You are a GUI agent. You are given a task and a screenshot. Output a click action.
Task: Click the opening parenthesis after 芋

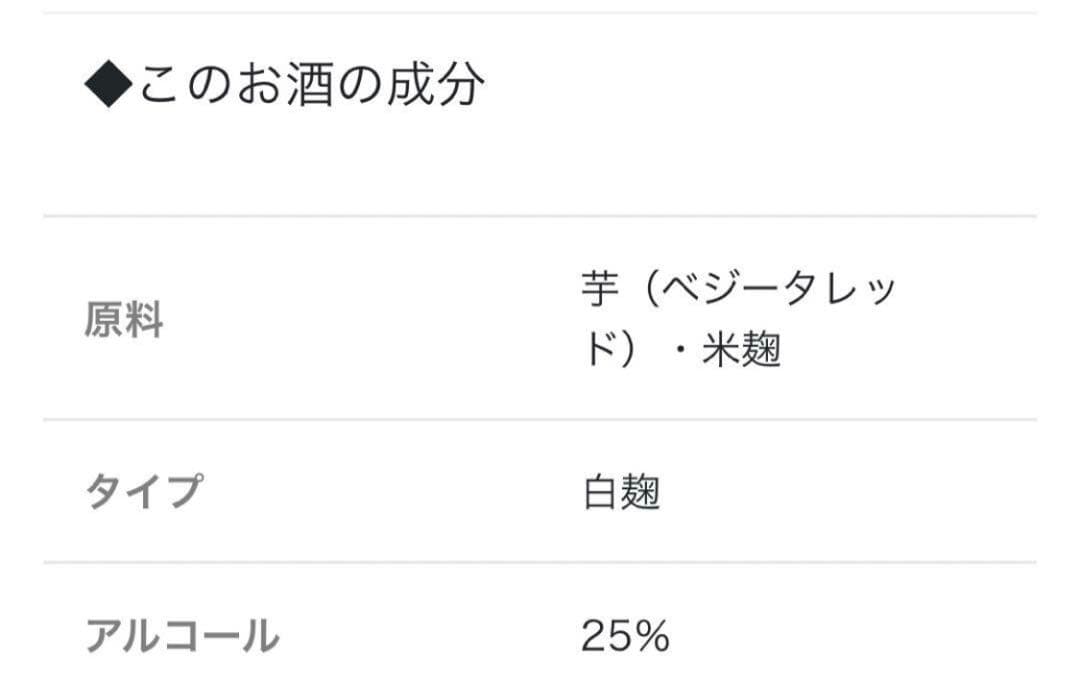coord(650,291)
